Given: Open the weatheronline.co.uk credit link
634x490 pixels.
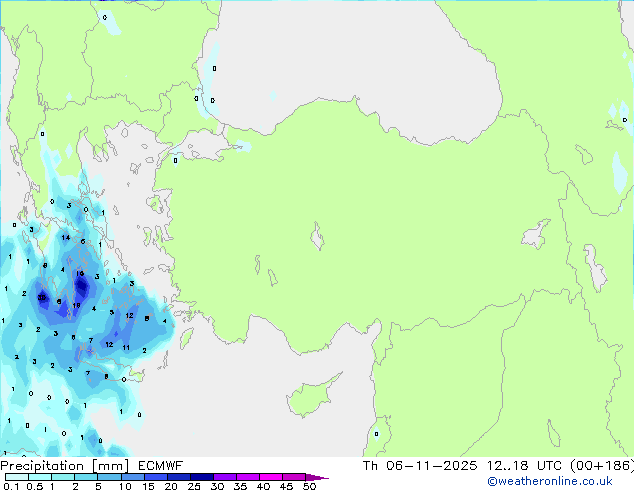Looking at the screenshot, I should click(550, 481).
